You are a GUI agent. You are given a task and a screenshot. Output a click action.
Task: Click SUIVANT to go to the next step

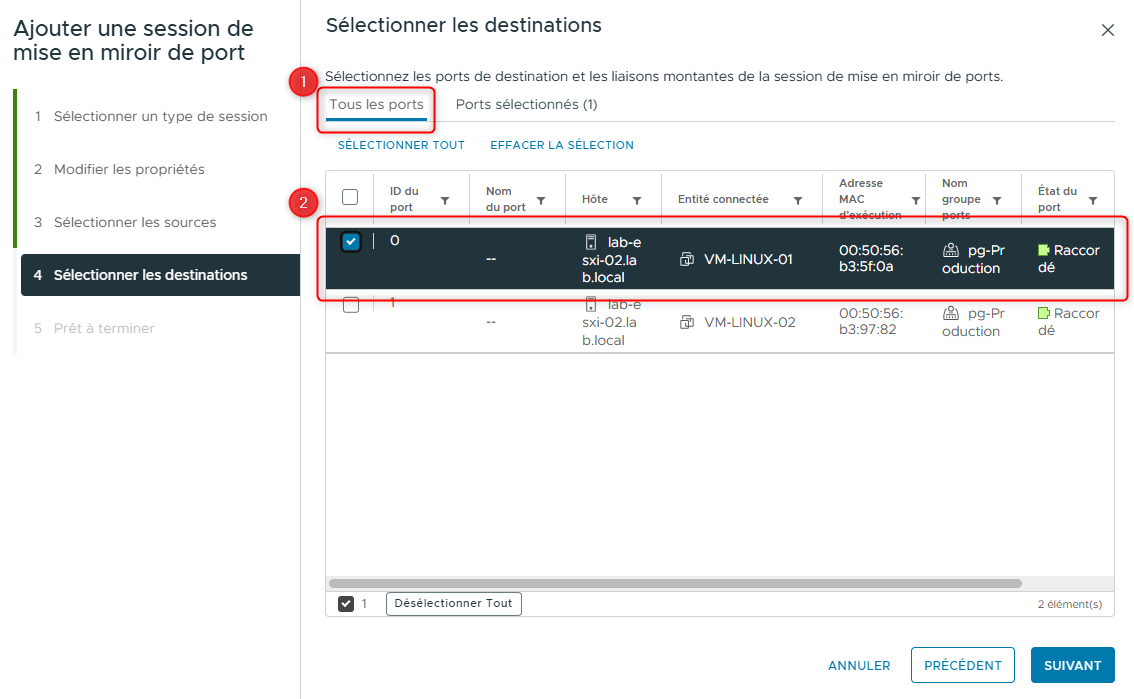tap(1072, 665)
